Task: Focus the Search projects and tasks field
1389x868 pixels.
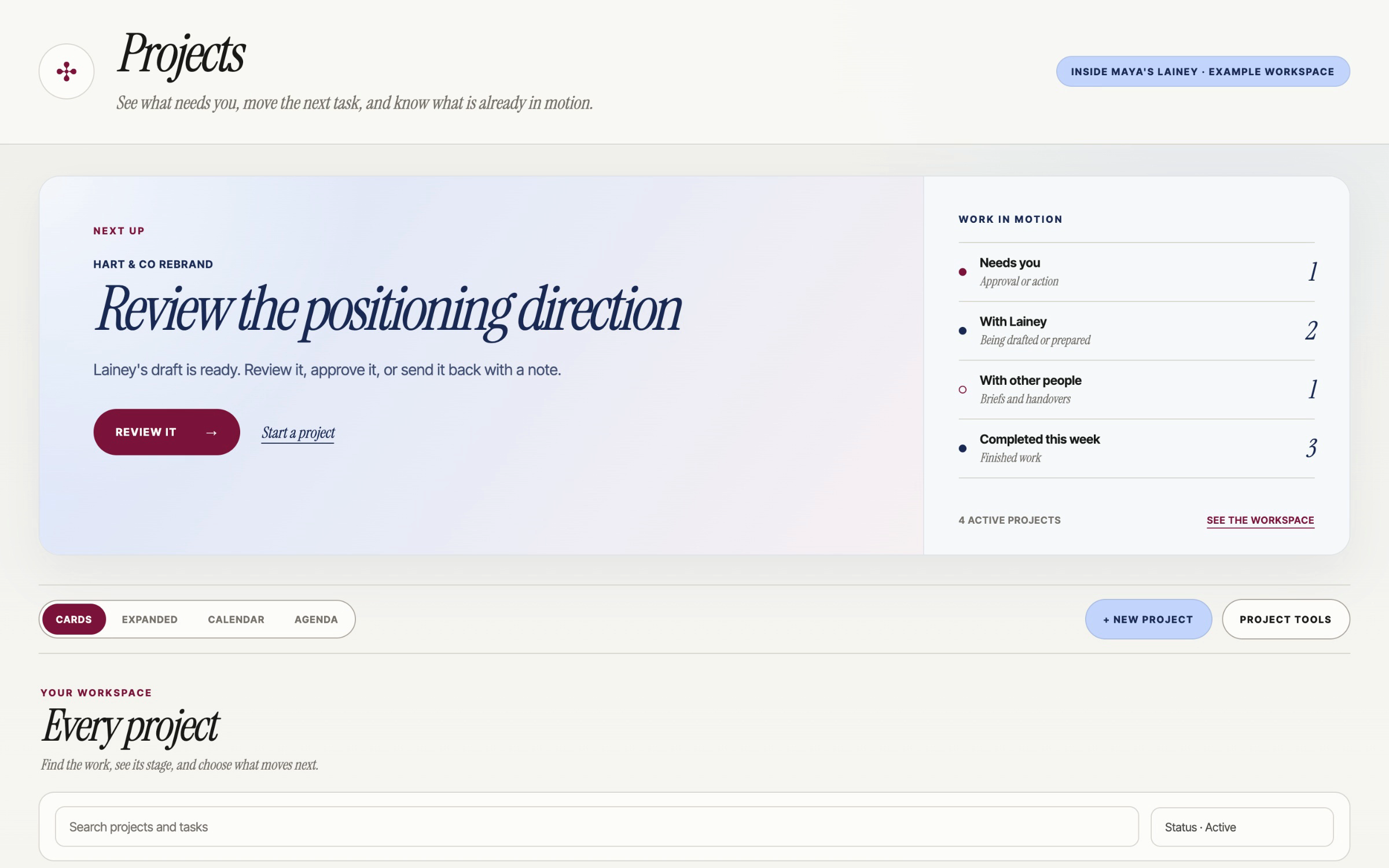Action: click(x=597, y=827)
